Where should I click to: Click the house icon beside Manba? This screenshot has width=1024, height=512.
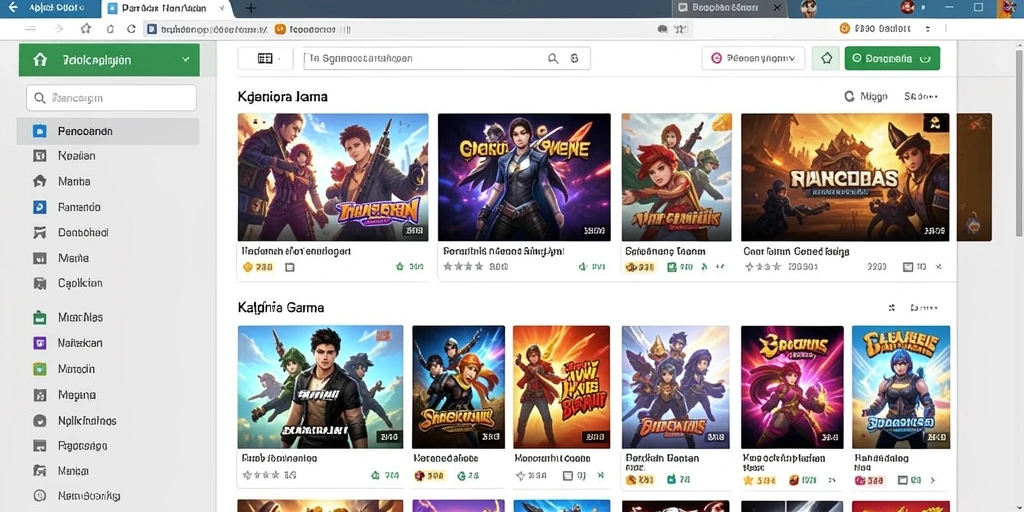[x=39, y=182]
